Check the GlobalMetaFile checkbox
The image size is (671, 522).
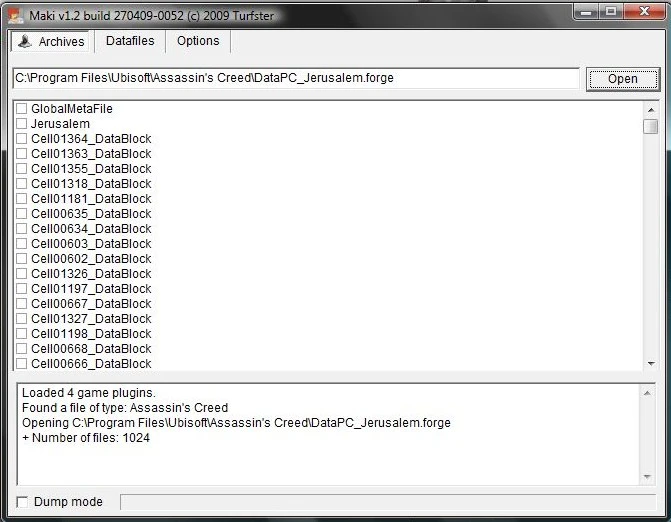(x=21, y=109)
